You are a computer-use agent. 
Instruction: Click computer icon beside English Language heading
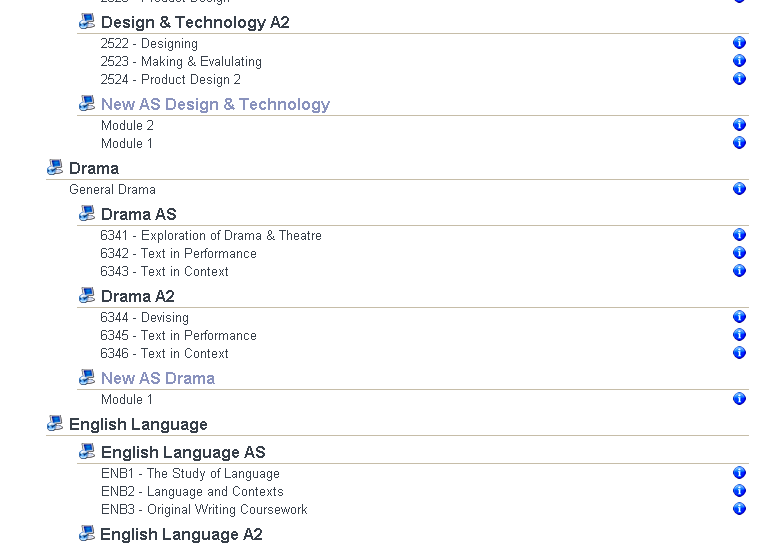point(55,424)
